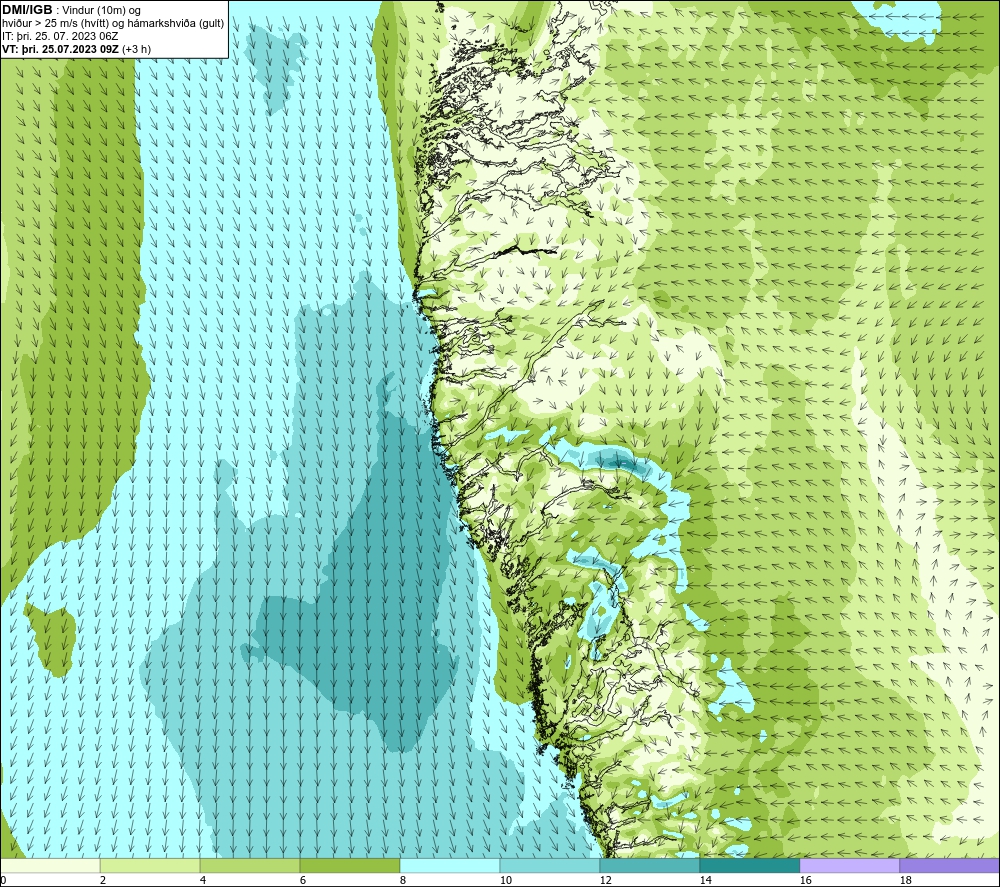
Task: Click the 'IT: þri. 25. 07. 2023 06Z' line
Action: [x=60, y=36]
